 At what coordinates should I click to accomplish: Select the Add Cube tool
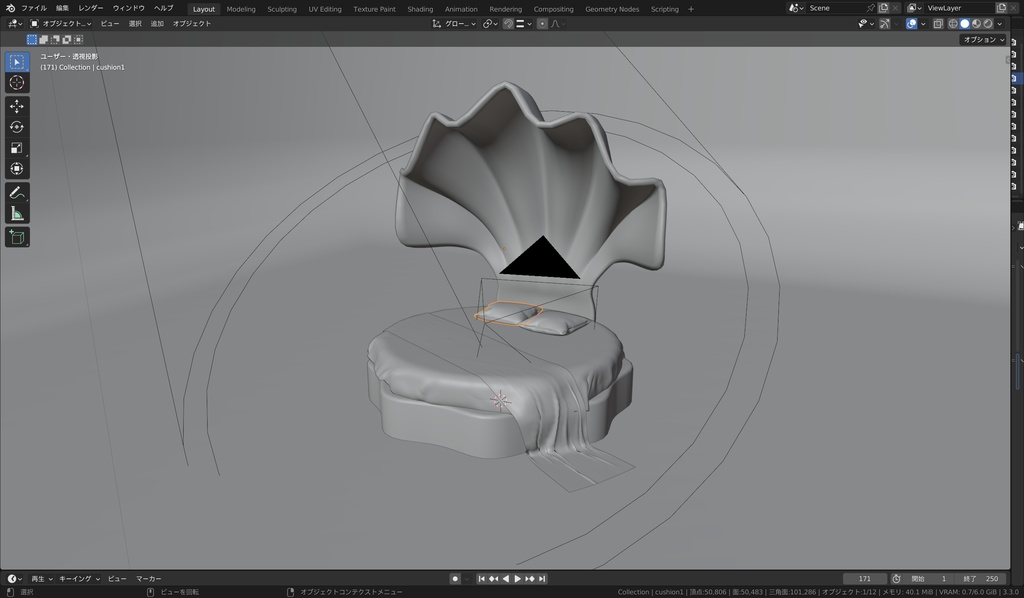pos(17,237)
